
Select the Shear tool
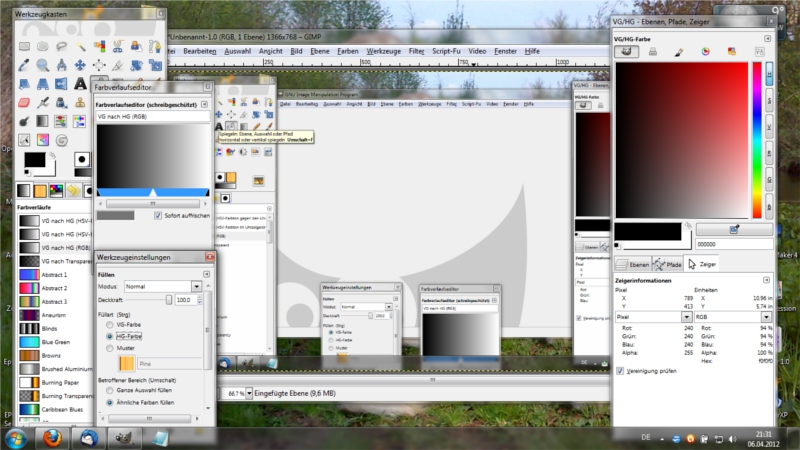click(24, 84)
